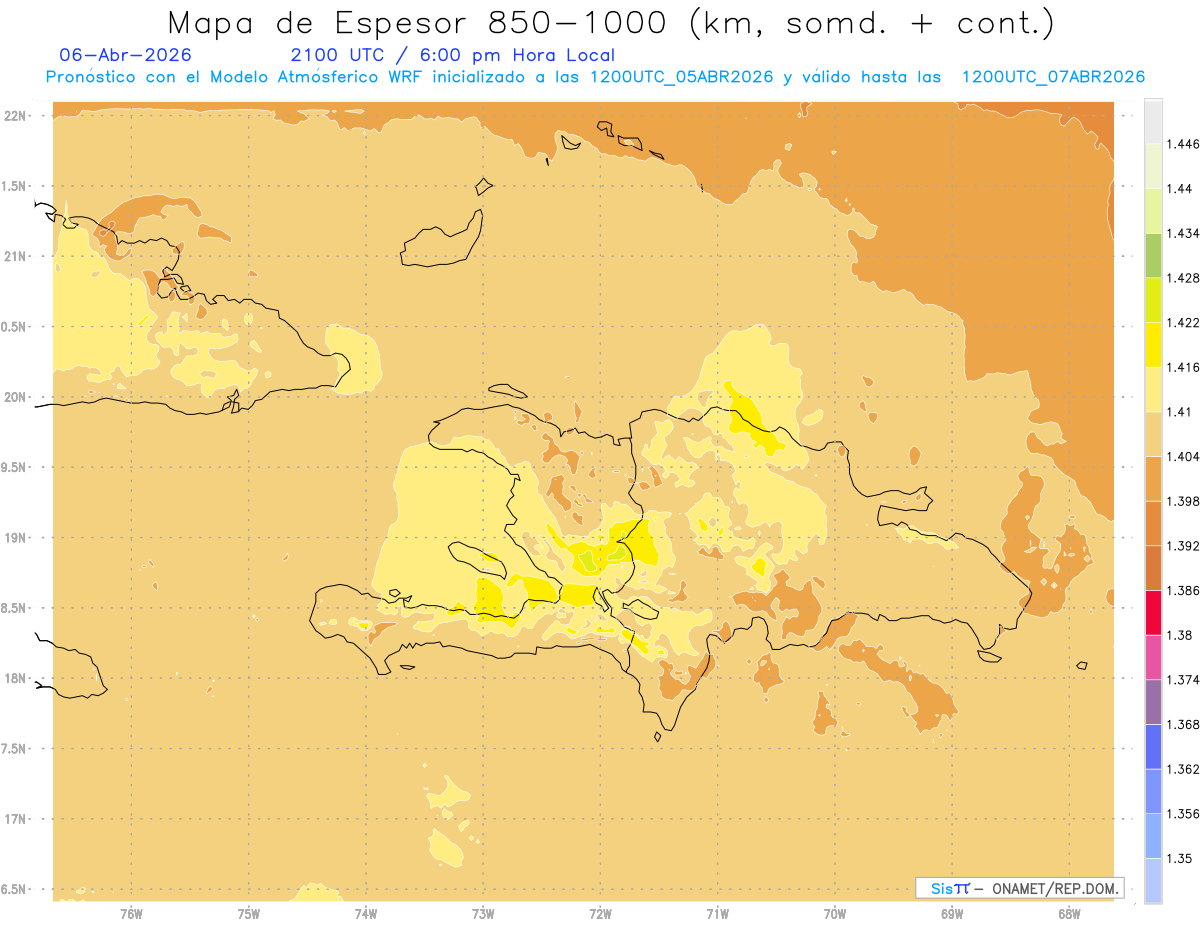
Task: Click the 18N latitude axis label
Action: [x=16, y=679]
